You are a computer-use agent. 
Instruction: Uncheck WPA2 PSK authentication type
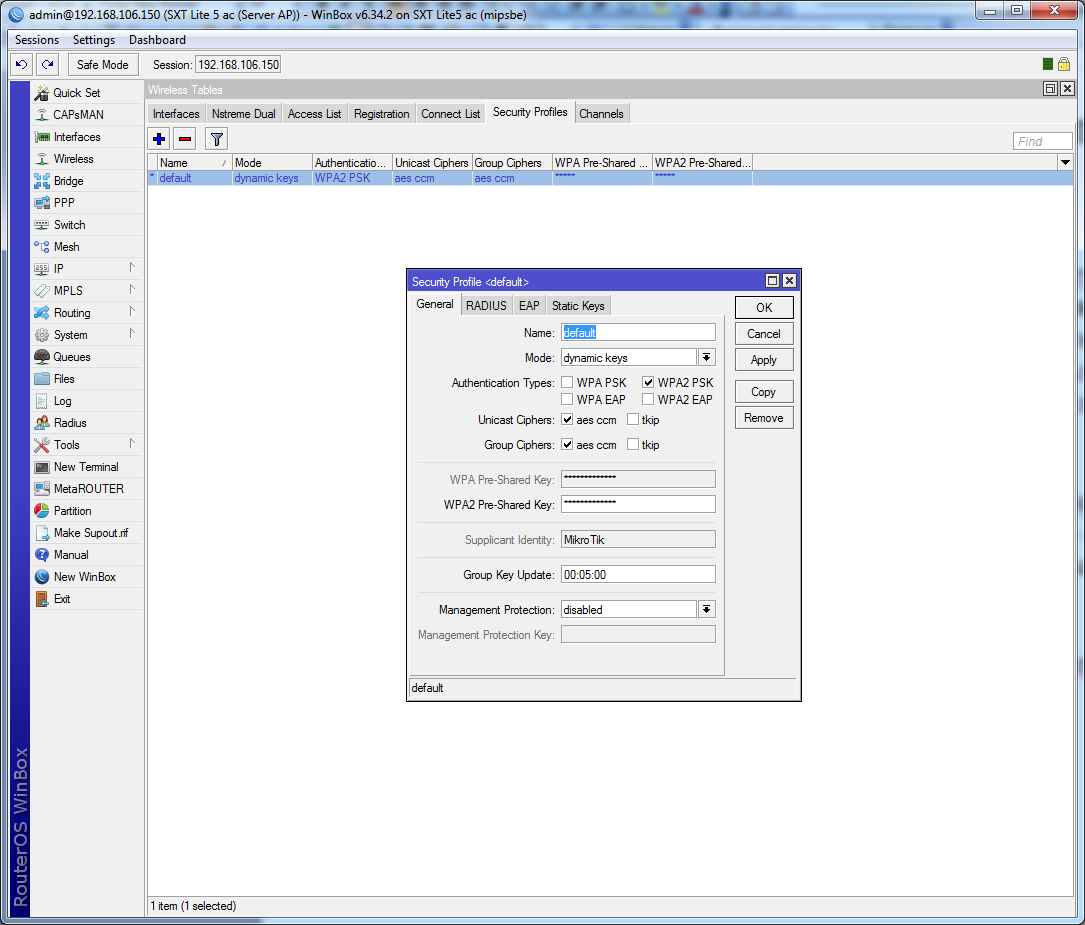coord(648,383)
